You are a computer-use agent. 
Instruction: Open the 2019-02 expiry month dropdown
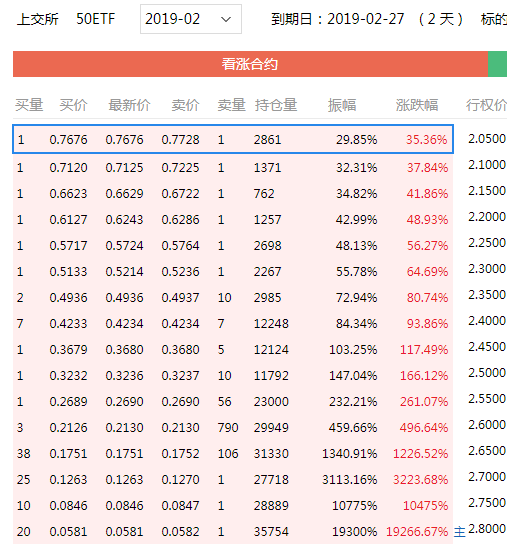coord(191,19)
